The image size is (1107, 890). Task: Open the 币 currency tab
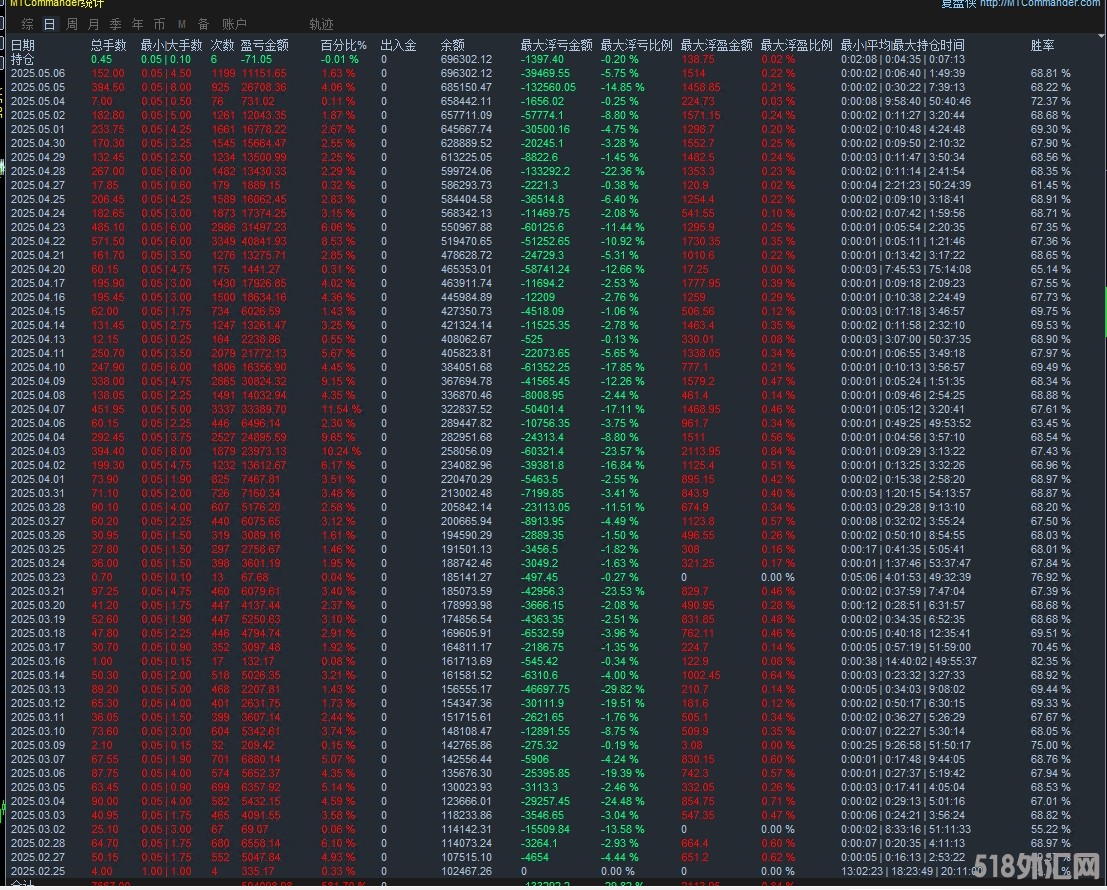click(x=160, y=24)
